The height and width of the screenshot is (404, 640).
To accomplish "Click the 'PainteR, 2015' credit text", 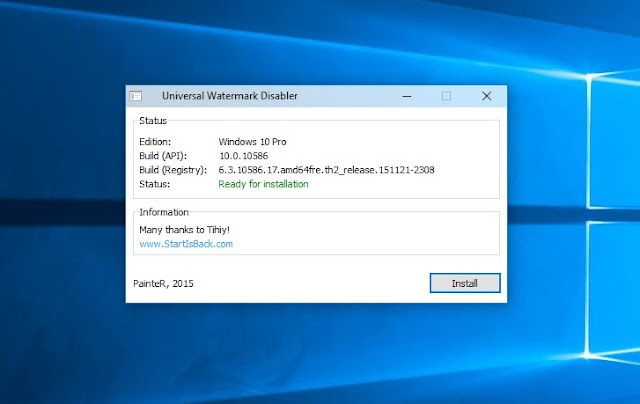I will [x=163, y=284].
